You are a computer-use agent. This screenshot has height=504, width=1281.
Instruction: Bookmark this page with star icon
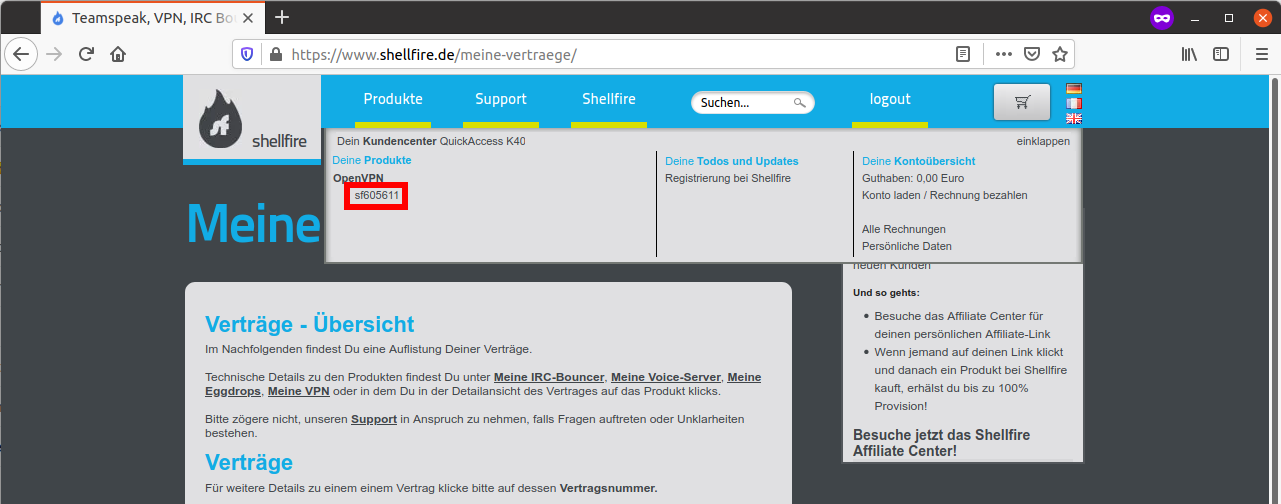[x=1060, y=54]
